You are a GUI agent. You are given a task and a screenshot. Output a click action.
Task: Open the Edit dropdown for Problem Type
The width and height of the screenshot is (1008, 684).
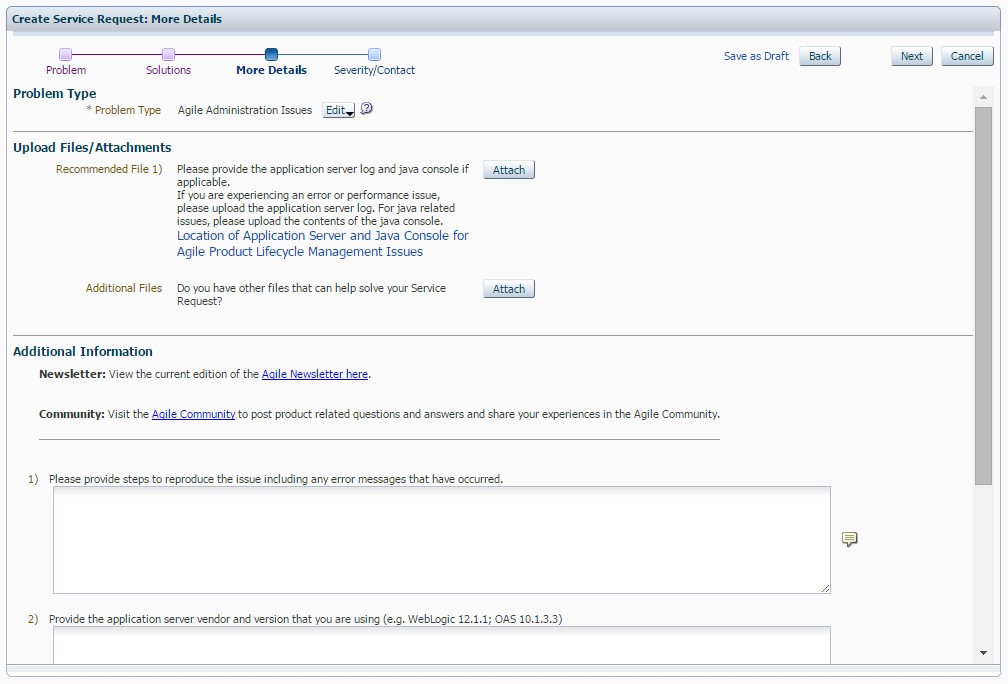coord(337,110)
